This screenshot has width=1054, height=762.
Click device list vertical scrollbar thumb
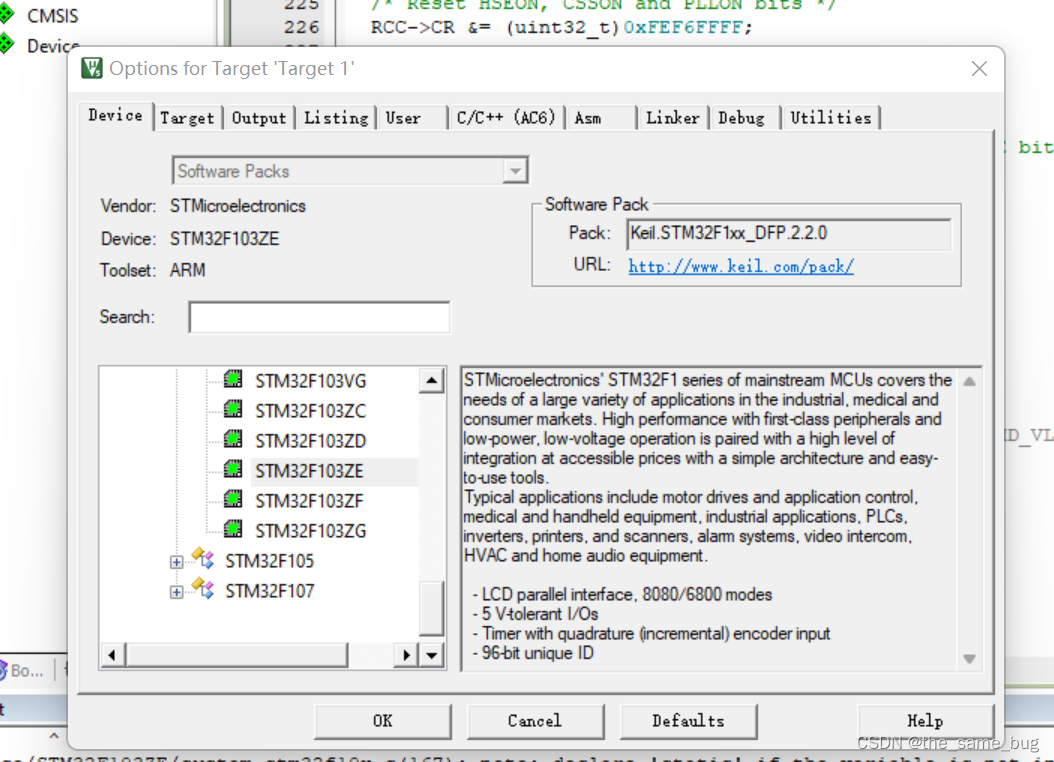coord(432,608)
